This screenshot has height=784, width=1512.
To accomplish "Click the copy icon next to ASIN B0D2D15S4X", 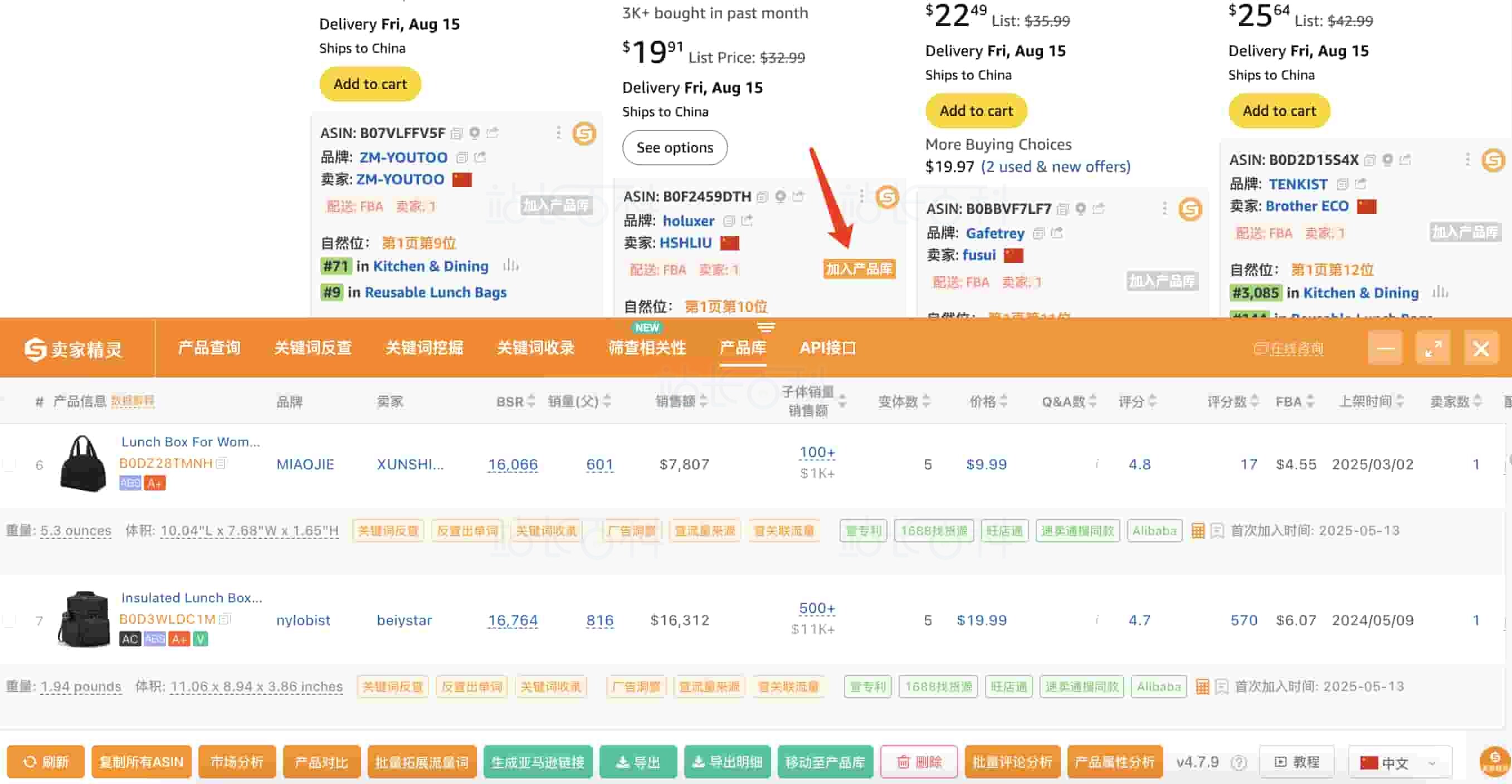I will click(x=1370, y=160).
